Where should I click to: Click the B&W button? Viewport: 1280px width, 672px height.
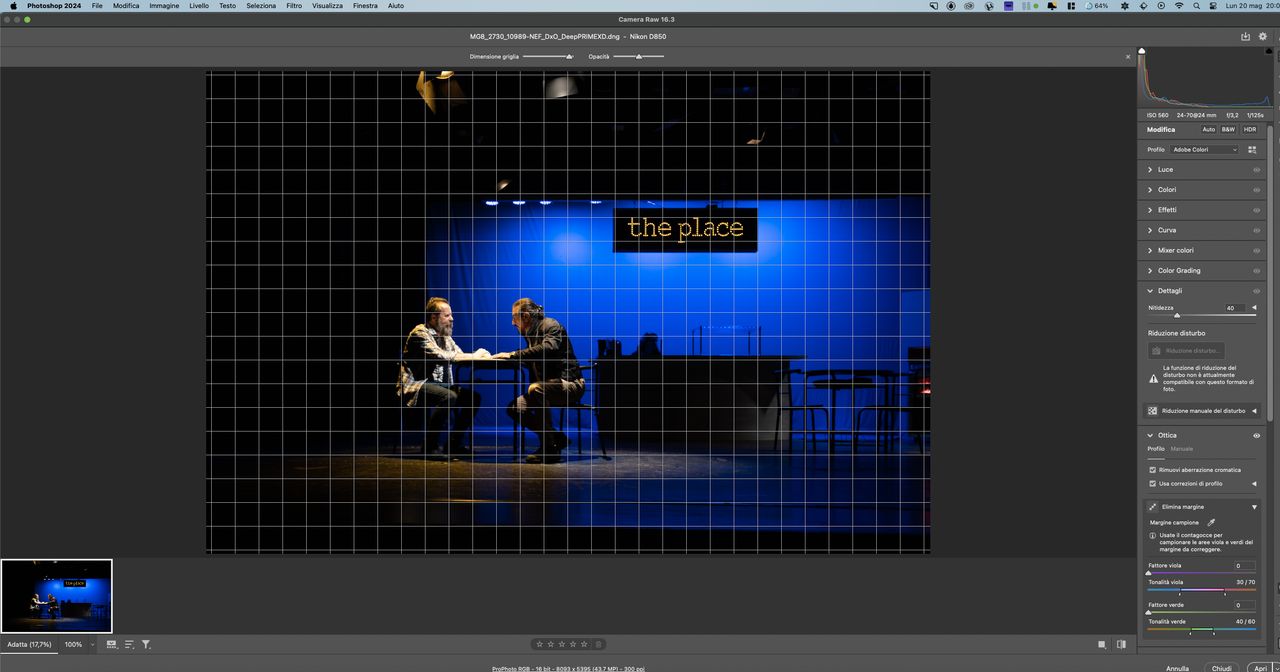click(x=1228, y=129)
